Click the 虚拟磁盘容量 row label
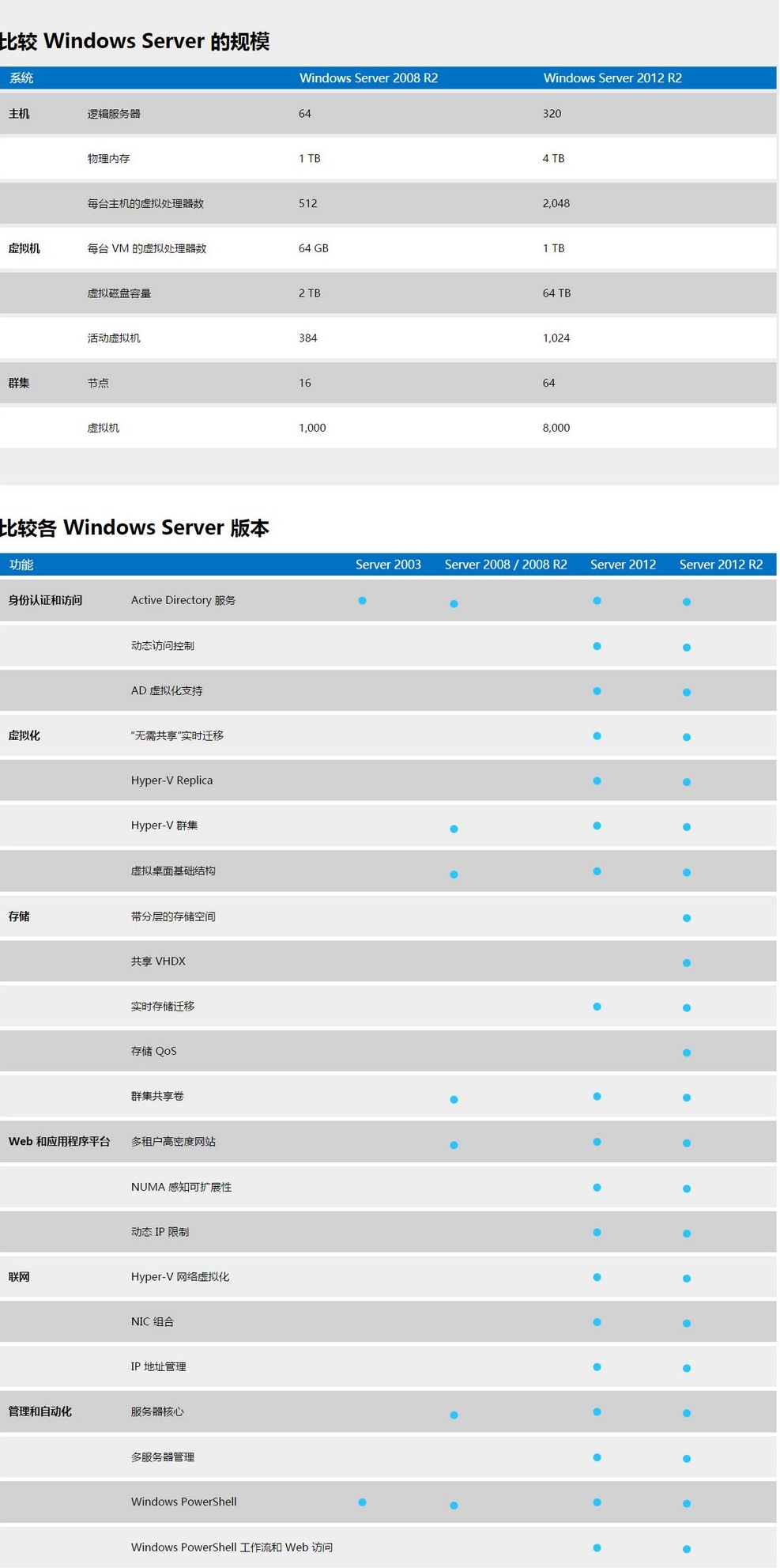This screenshot has width=780, height=1568. 119,293
